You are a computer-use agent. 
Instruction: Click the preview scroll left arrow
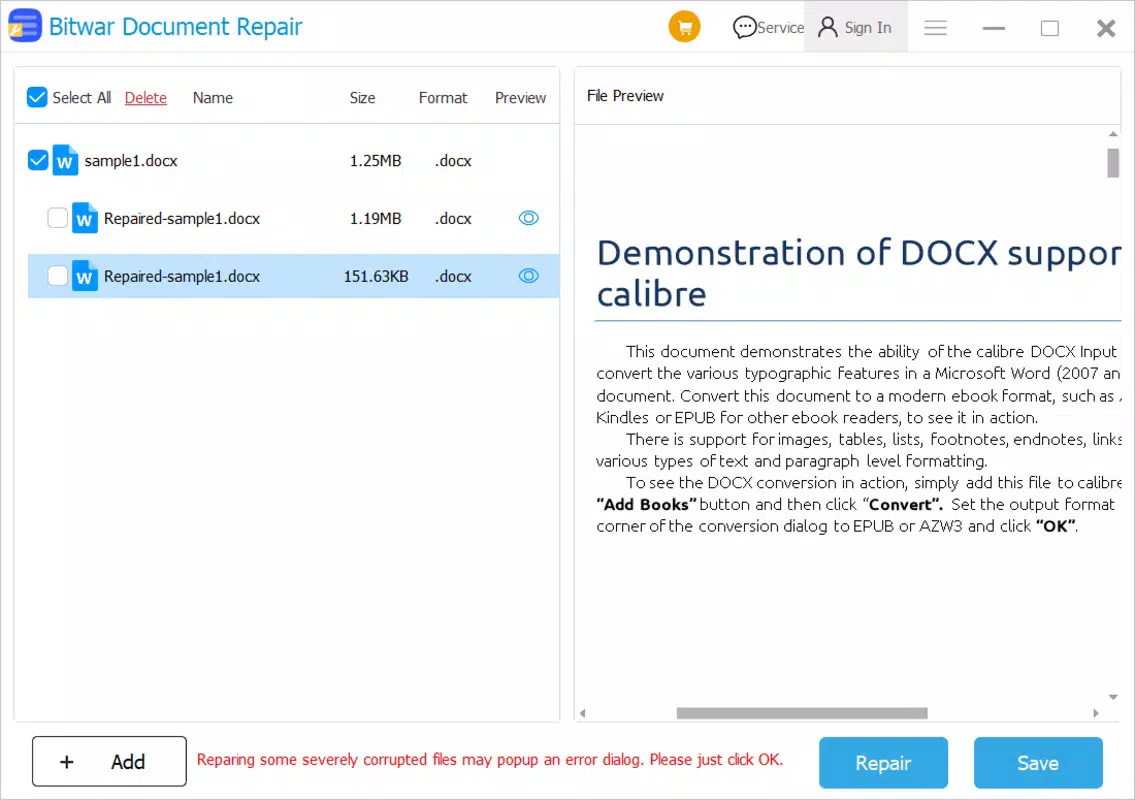[x=583, y=713]
